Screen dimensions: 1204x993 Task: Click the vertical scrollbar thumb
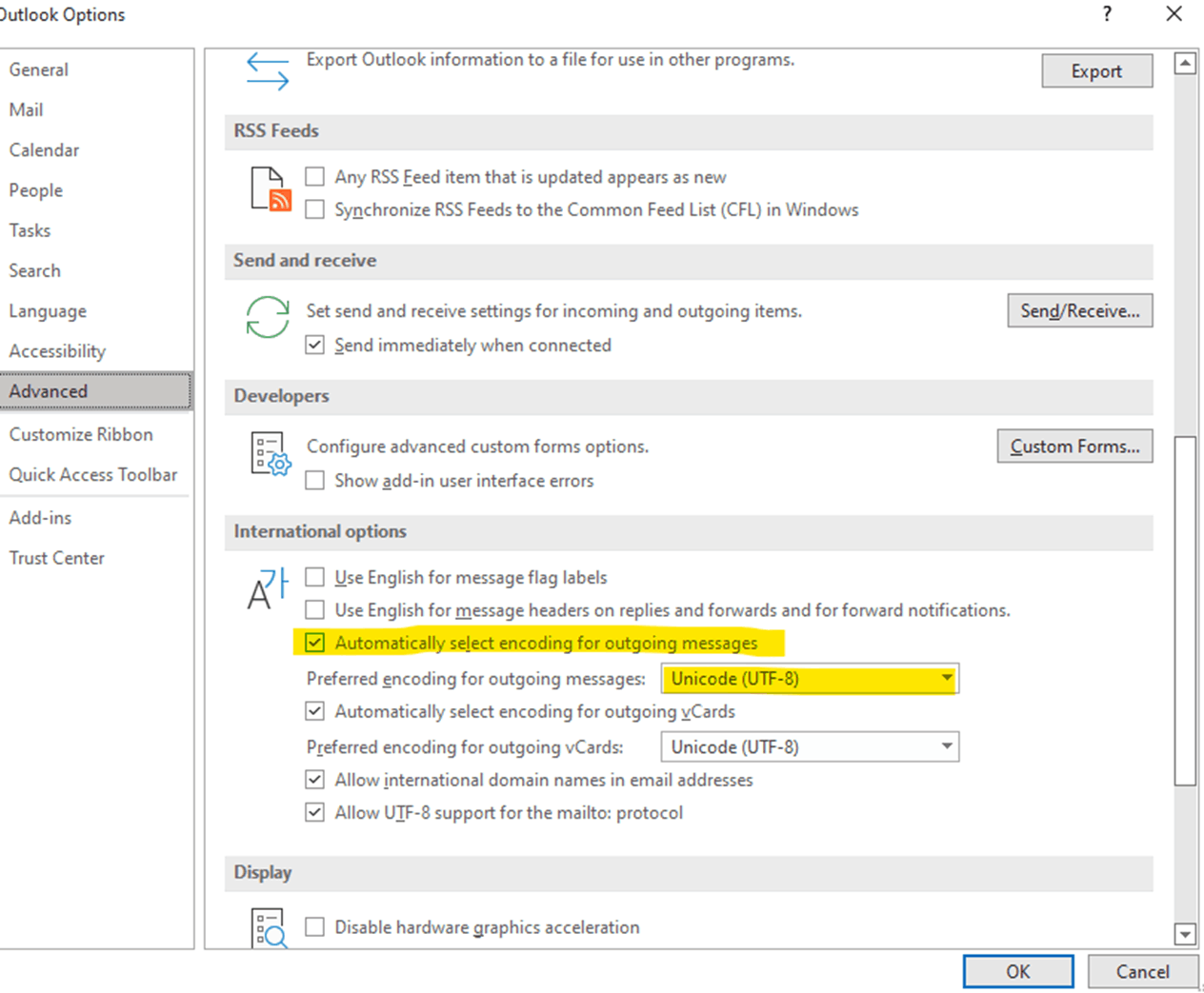pos(1185,611)
